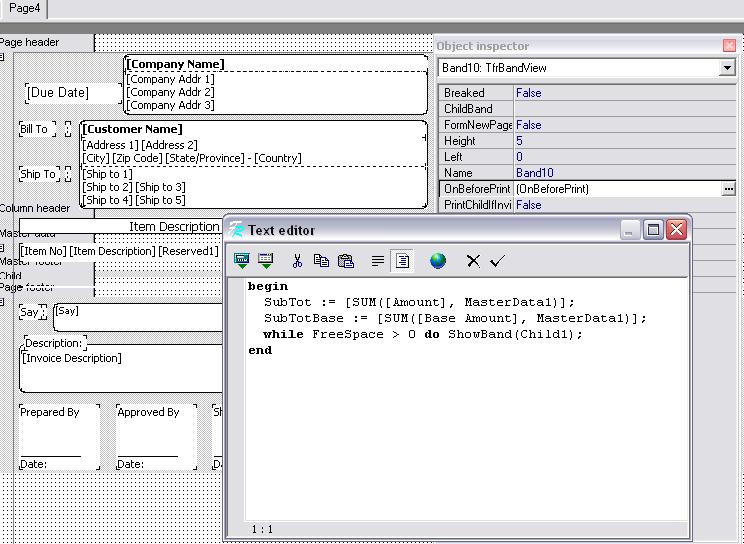Open the Band10 object selector dropdown
The height and width of the screenshot is (544, 744).
(727, 68)
